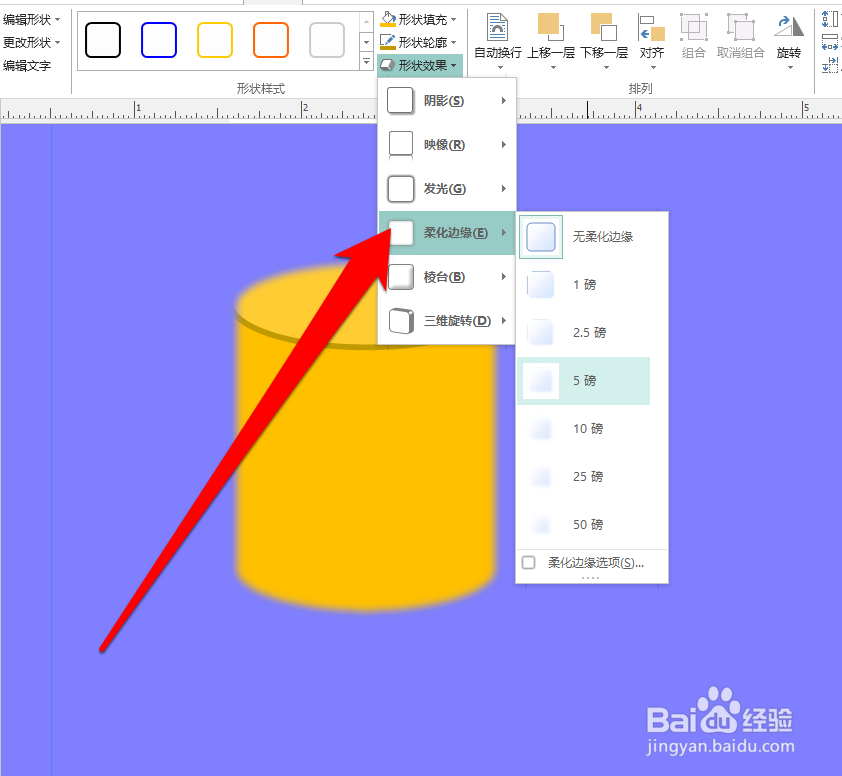Click the Rotate (旋转) icon
This screenshot has width=842, height=776.
click(x=789, y=28)
